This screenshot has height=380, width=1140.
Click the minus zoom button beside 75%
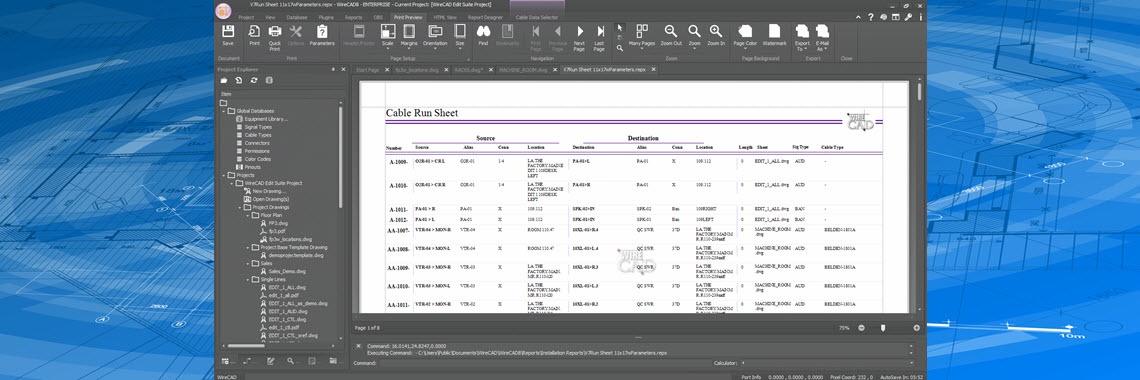pos(862,328)
